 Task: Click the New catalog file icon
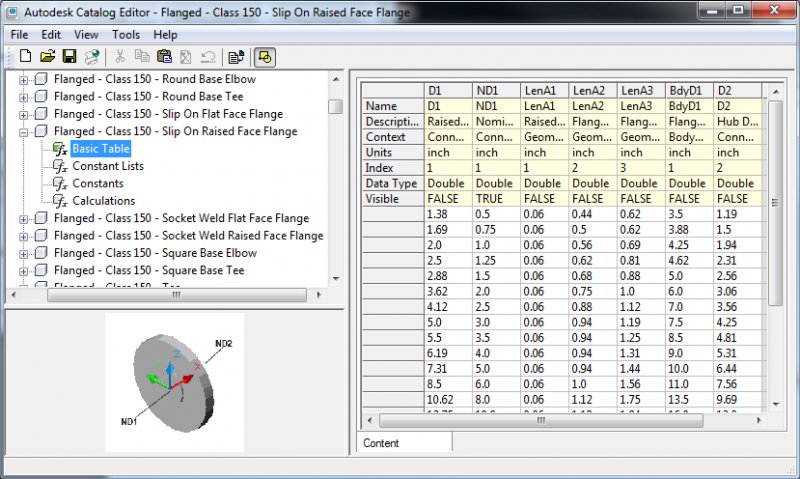[25, 57]
